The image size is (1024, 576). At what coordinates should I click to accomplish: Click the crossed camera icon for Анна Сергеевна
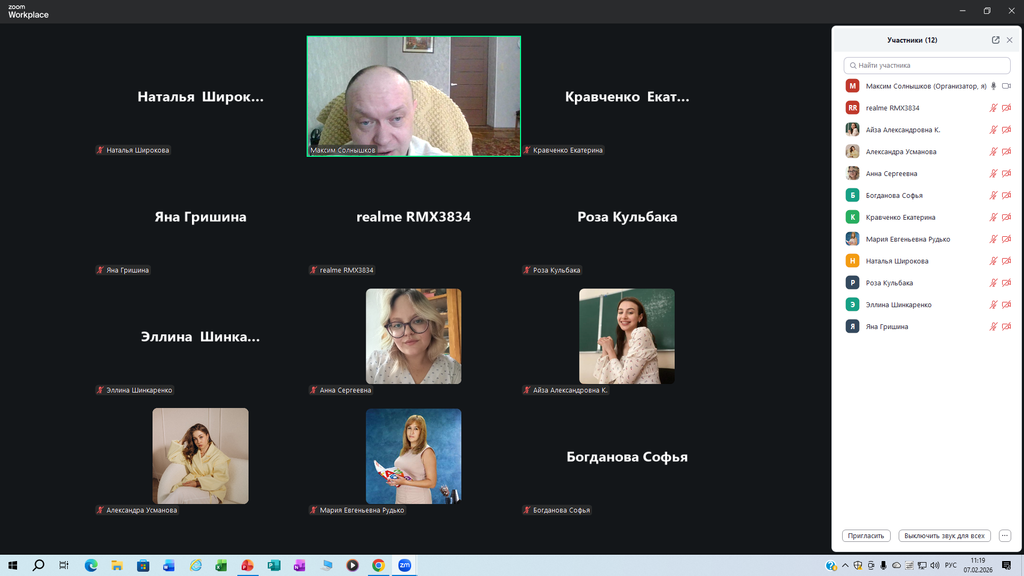point(1007,174)
